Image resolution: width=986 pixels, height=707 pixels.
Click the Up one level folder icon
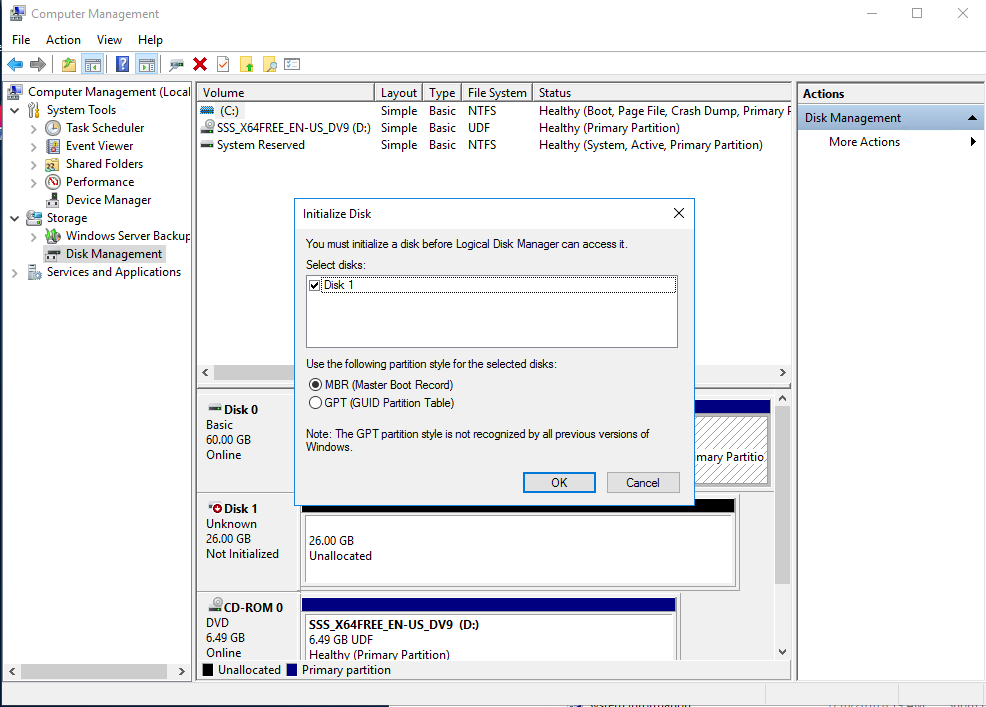tap(68, 65)
